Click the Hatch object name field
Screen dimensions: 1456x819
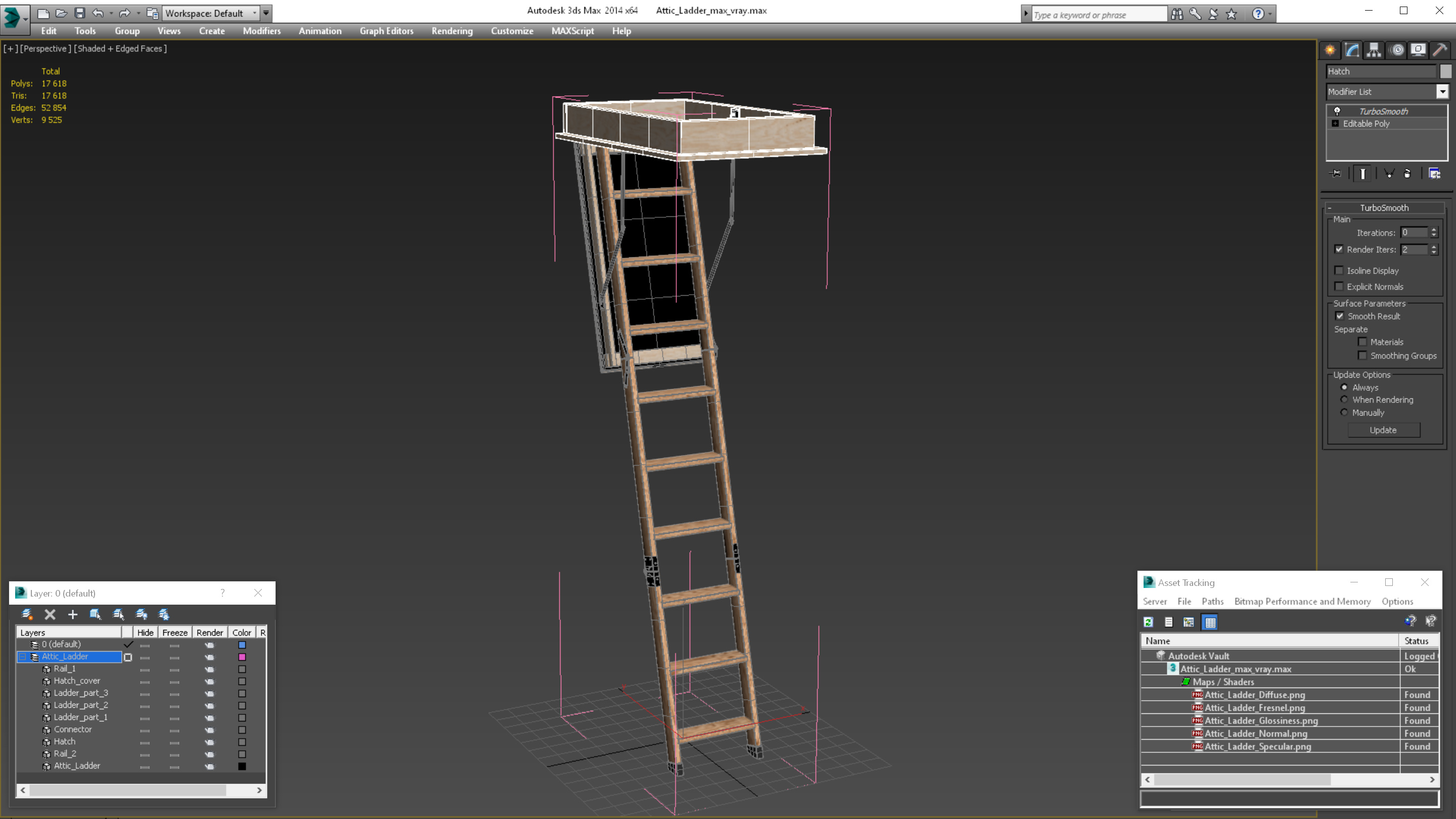point(1381,71)
